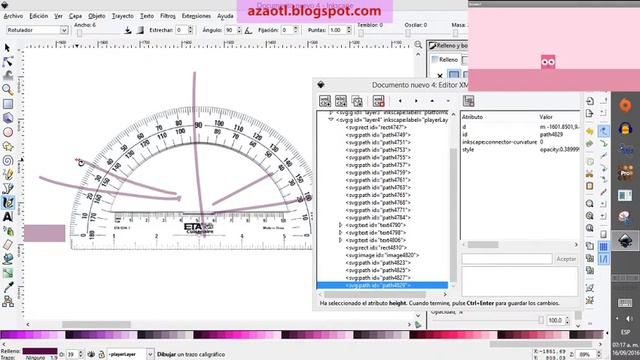Select the Spiral tool

coord(7,160)
